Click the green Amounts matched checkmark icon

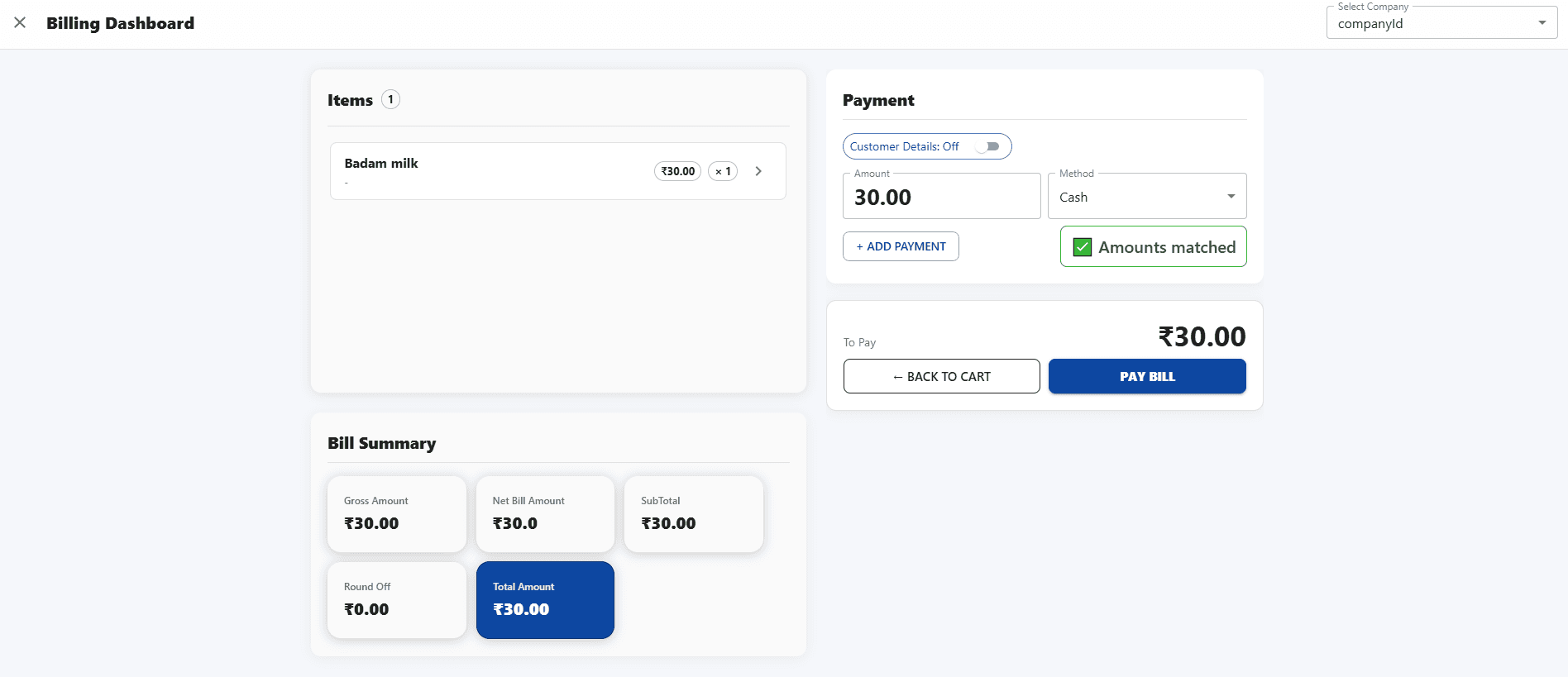[1082, 246]
